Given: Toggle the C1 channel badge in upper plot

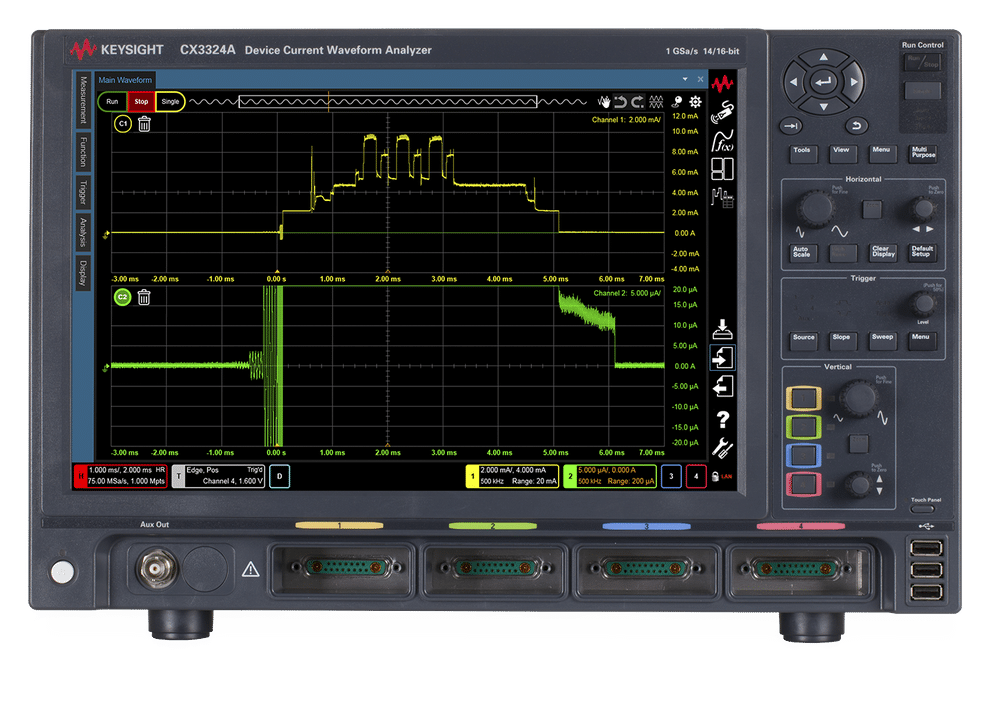Looking at the screenshot, I should coord(122,124).
